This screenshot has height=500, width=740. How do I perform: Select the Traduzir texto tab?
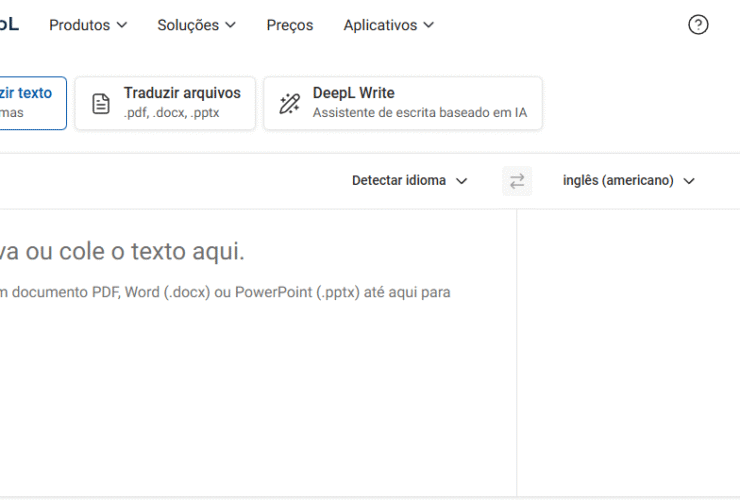coord(32,103)
